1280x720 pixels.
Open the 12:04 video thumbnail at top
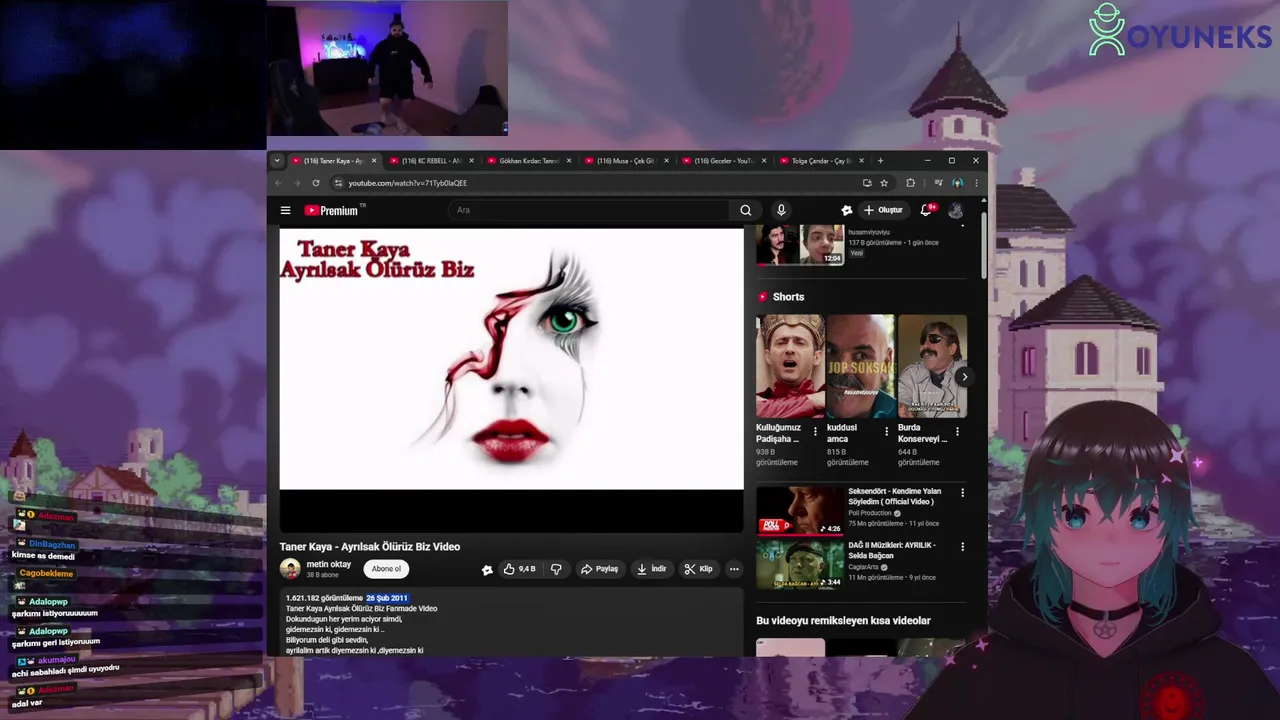800,245
